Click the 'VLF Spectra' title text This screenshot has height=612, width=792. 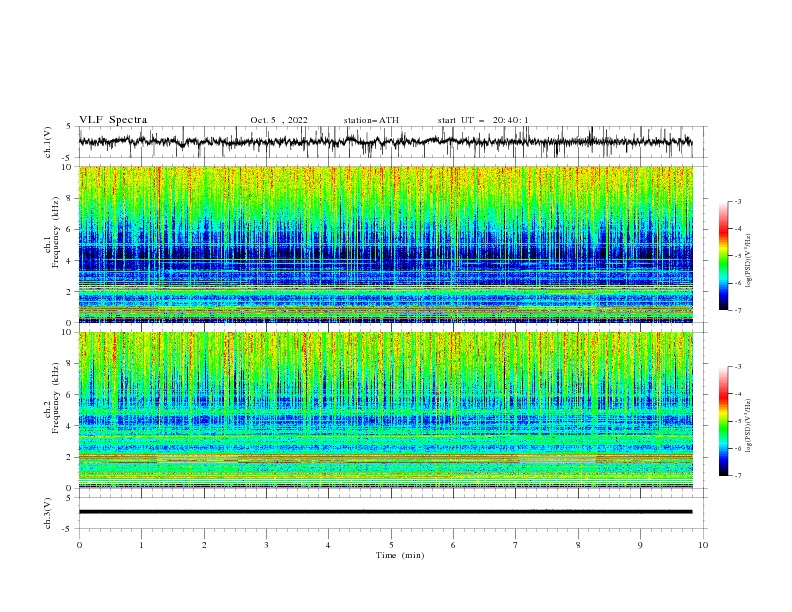[113, 120]
